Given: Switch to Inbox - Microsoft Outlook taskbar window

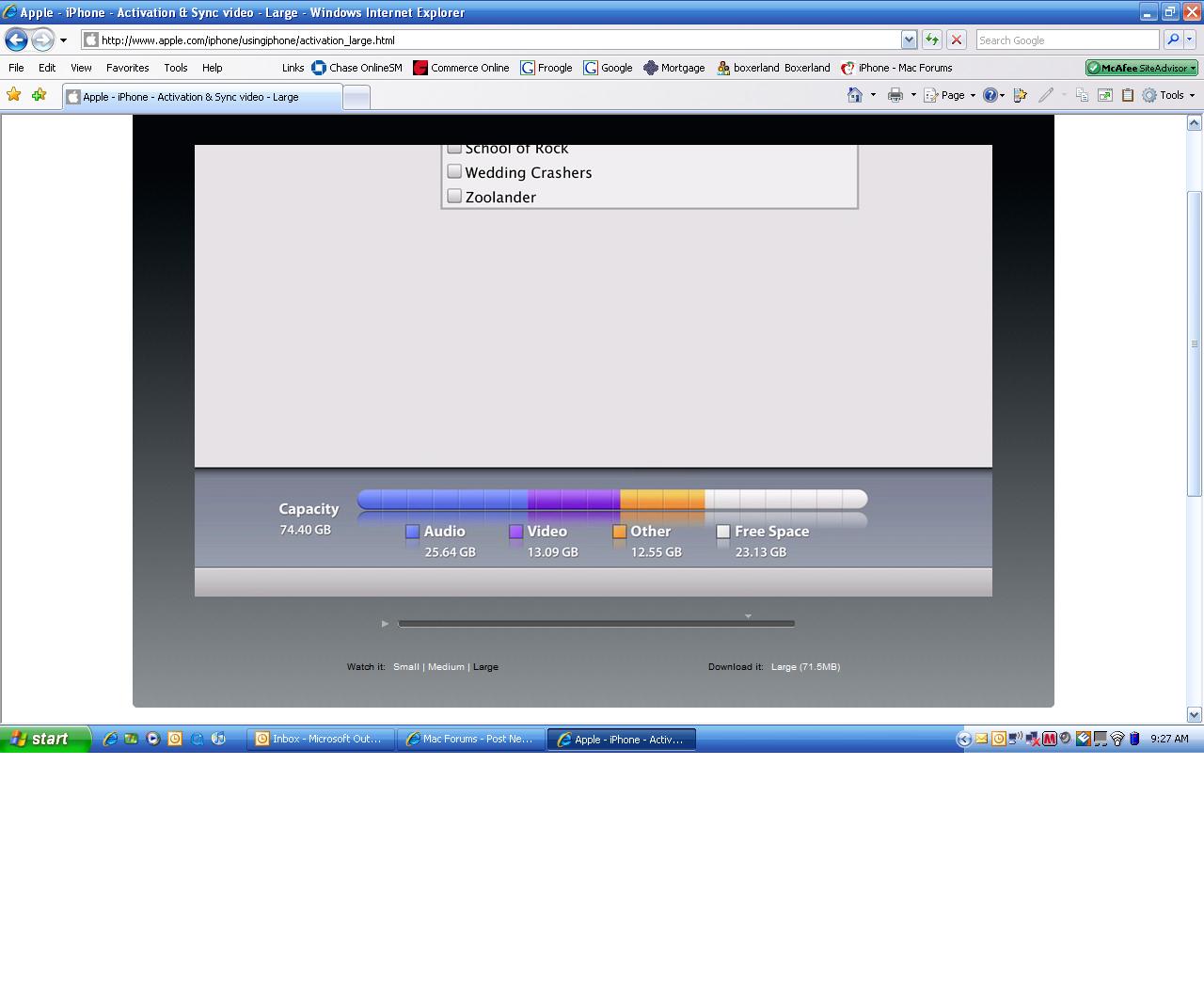Looking at the screenshot, I should point(320,739).
